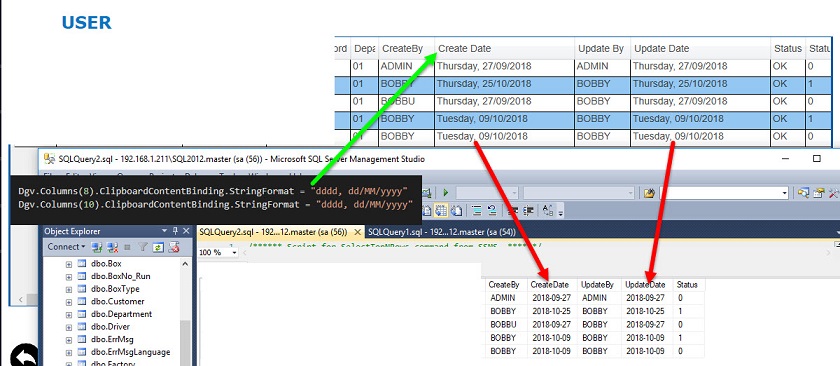Click the Increase Indent icon
Image resolution: width=840 pixels, height=366 pixels.
[528, 211]
